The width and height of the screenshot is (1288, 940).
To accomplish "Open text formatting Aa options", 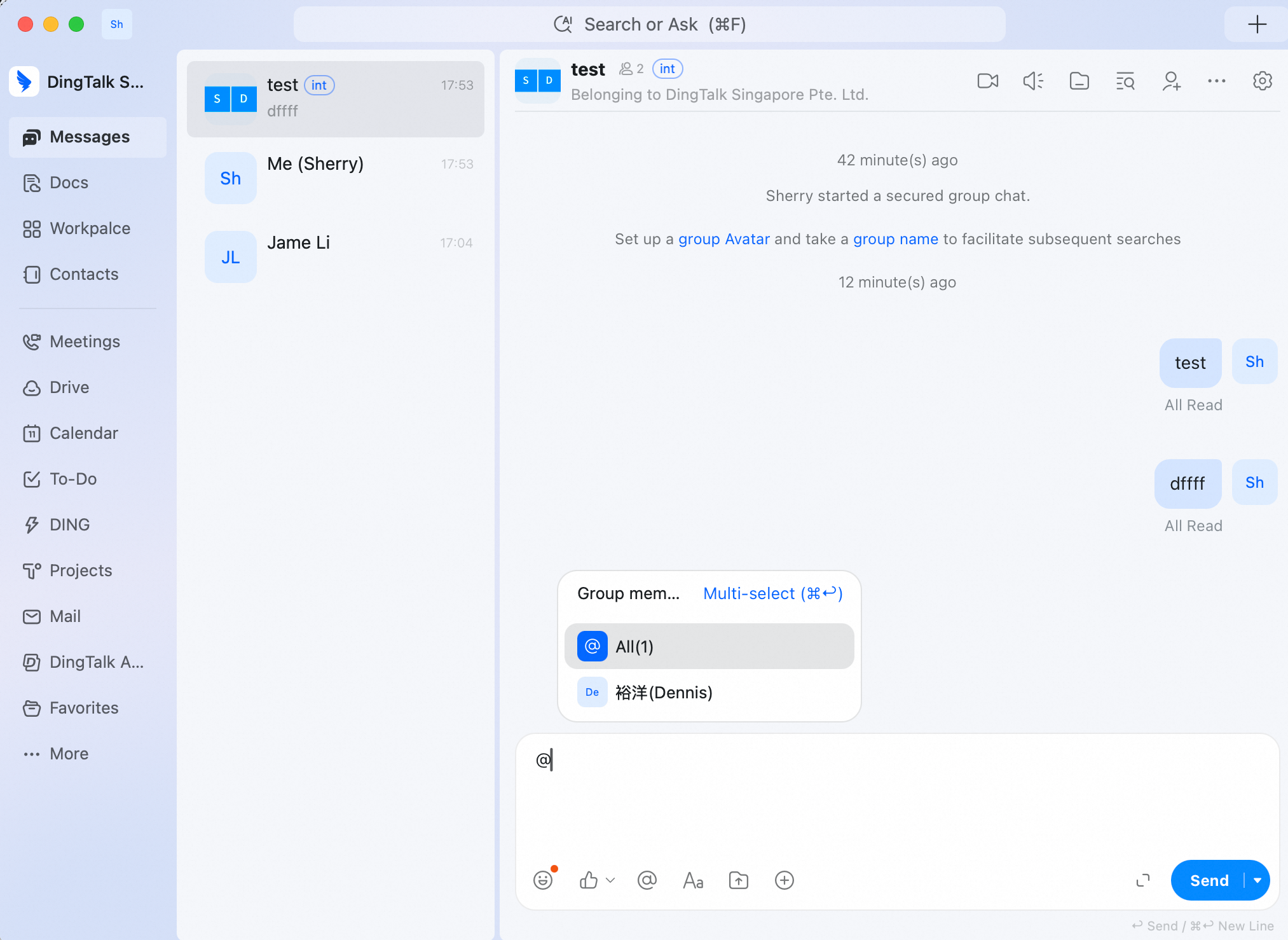I will (693, 880).
